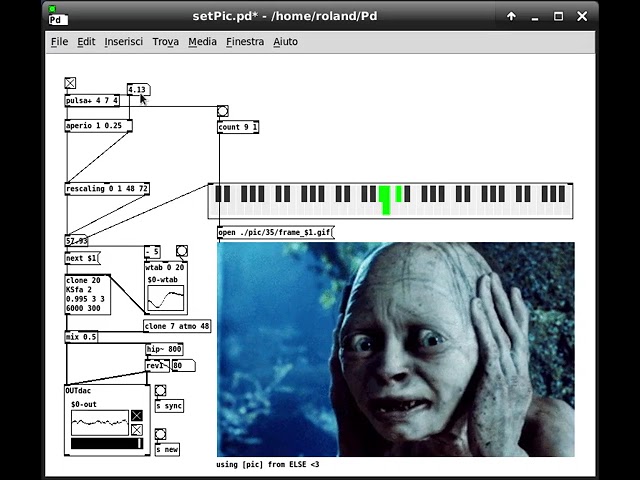Open the Aiuto menu
The height and width of the screenshot is (480, 640).
285,42
